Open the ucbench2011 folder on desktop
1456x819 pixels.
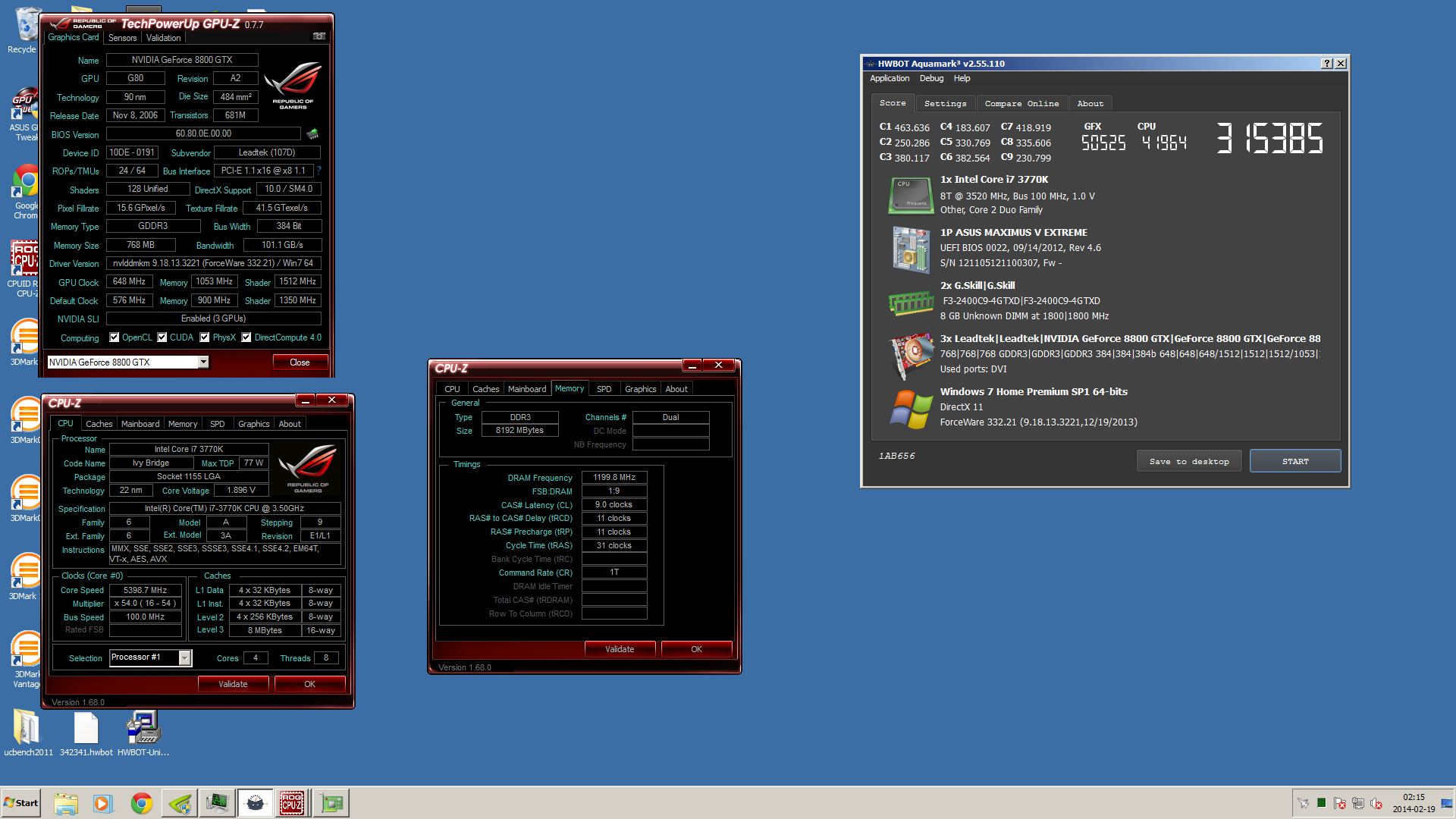pyautogui.click(x=28, y=733)
